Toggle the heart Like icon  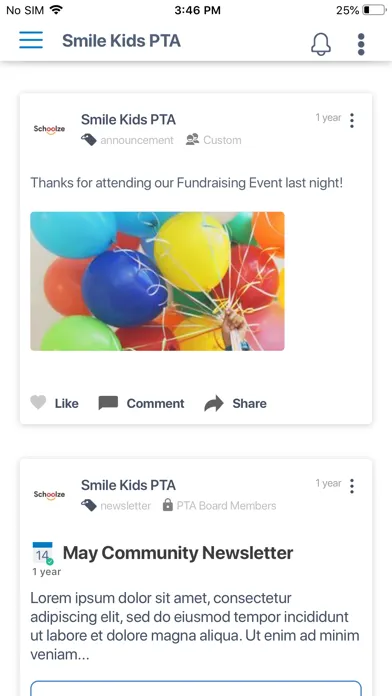[38, 403]
